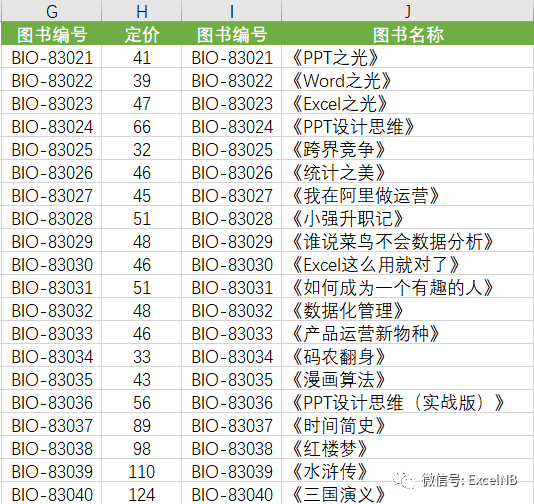The image size is (534, 504).
Task: Select price cell 98
Action: pyautogui.click(x=142, y=447)
